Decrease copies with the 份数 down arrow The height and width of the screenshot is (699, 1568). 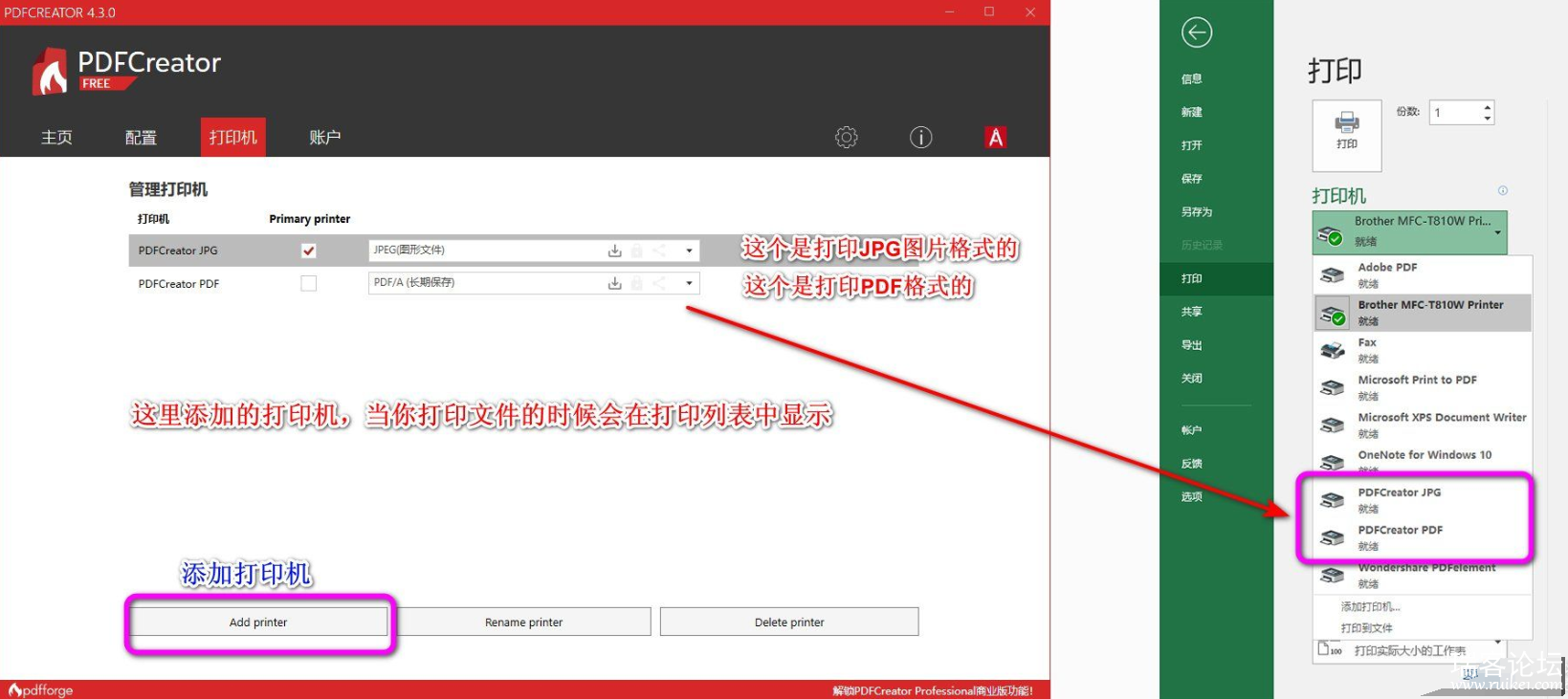1487,119
